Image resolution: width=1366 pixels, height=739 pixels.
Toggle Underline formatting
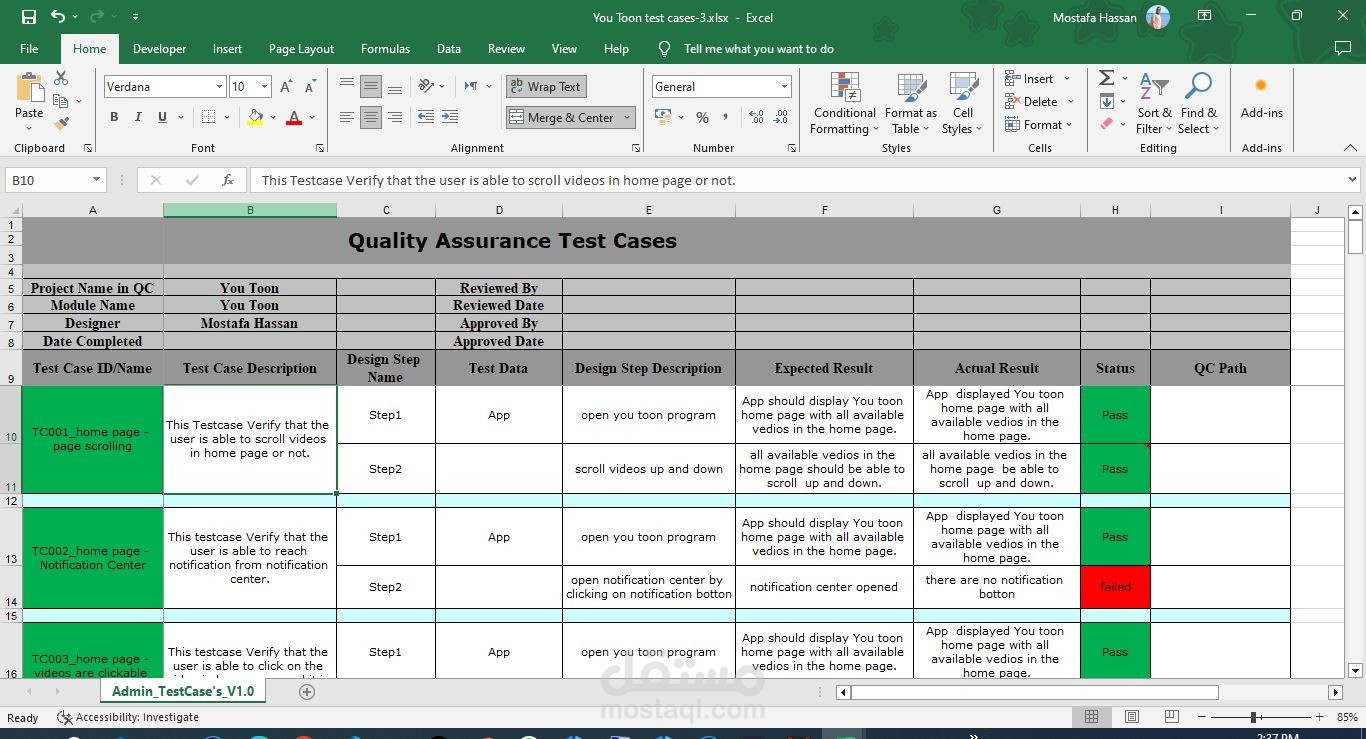pos(162,117)
